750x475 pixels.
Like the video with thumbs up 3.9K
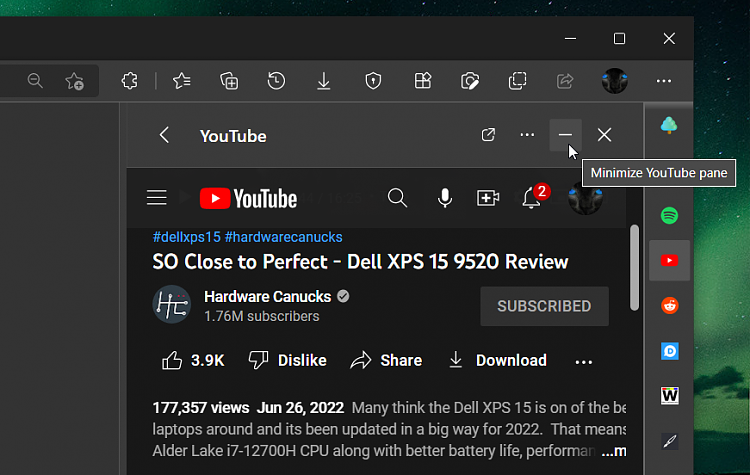pyautogui.click(x=193, y=360)
